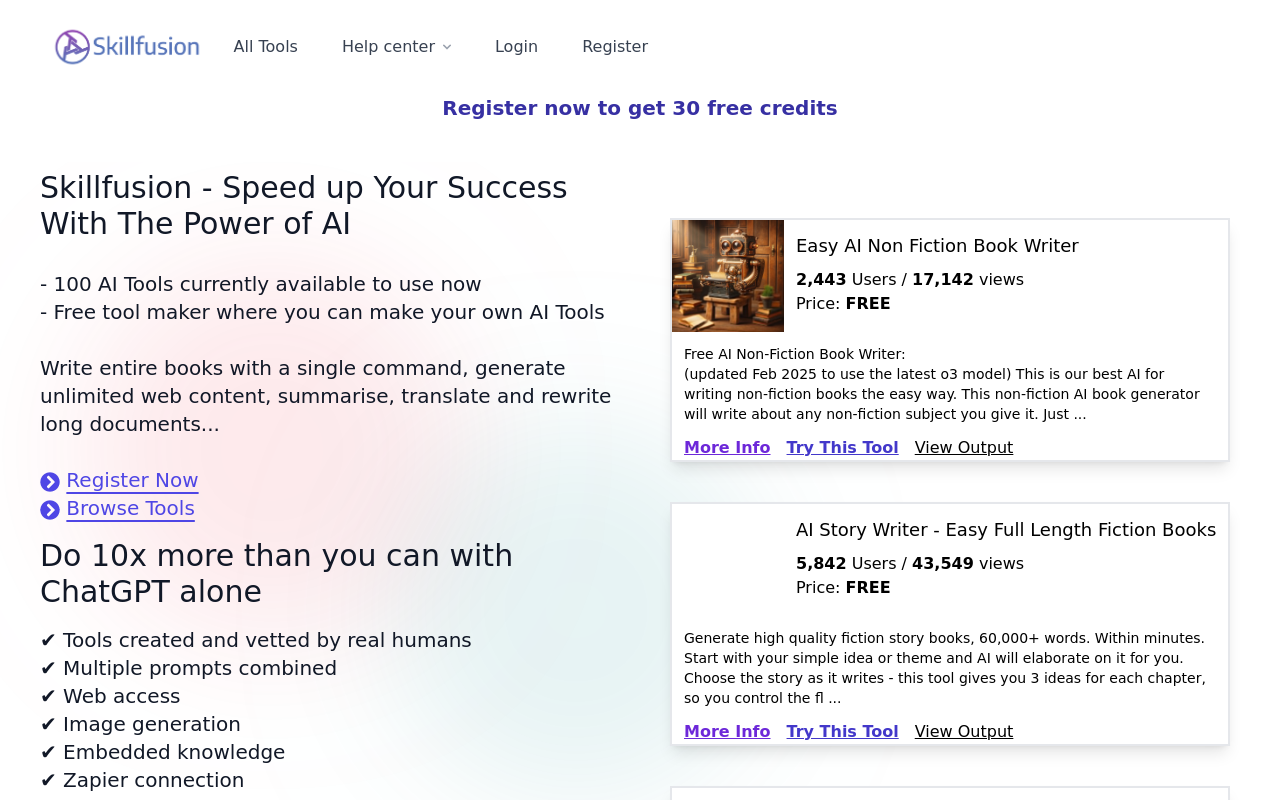Click the Register Now link
Viewport: 1280px width, 800px height.
132,481
